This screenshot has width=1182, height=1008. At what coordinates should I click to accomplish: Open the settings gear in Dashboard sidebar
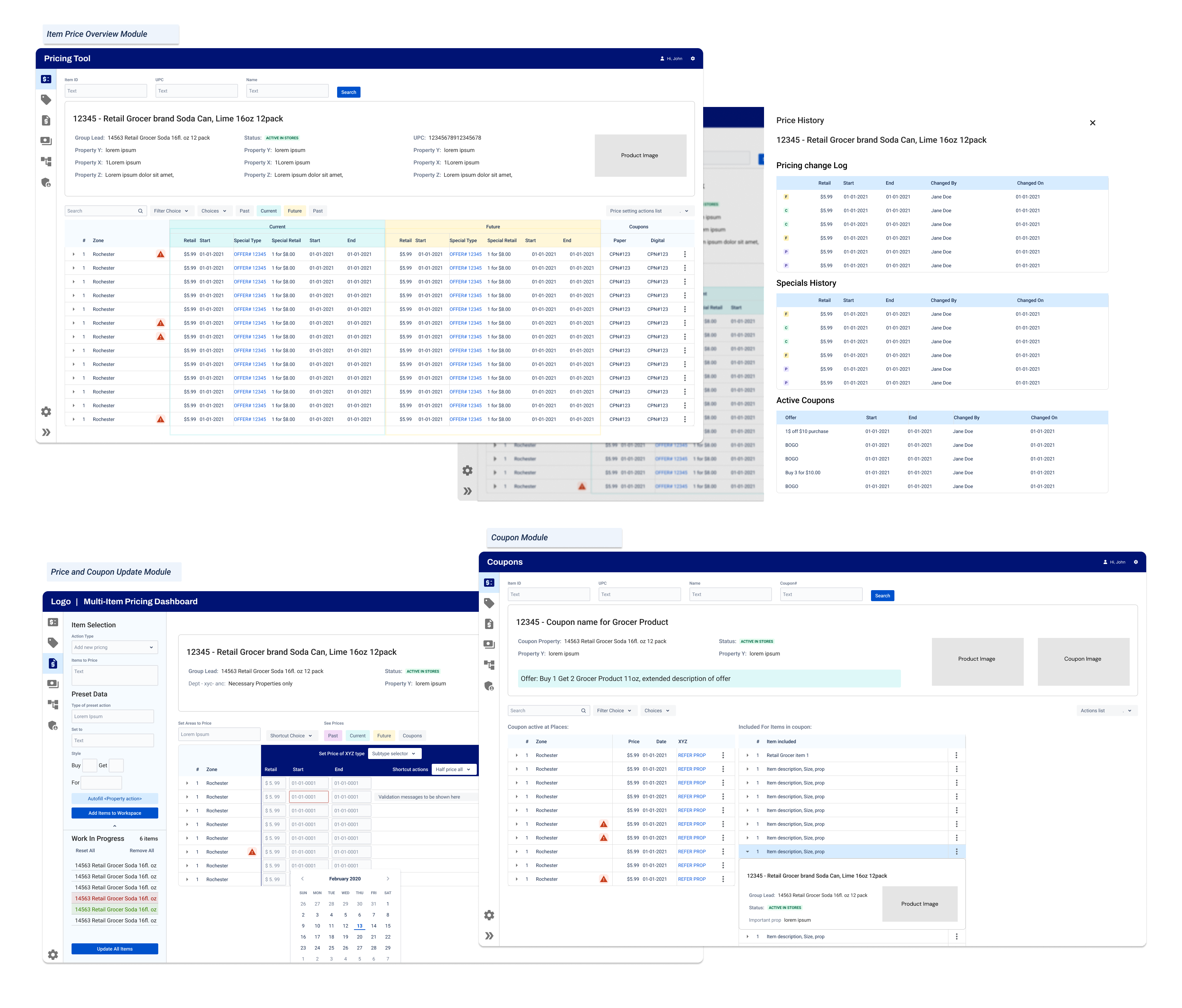[53, 955]
